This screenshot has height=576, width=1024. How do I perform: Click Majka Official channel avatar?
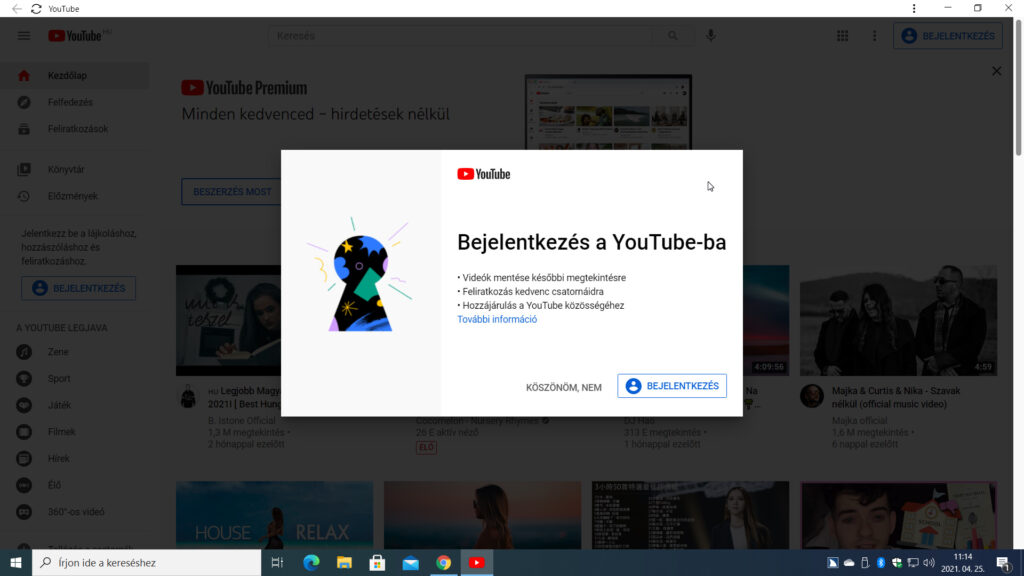click(x=812, y=396)
